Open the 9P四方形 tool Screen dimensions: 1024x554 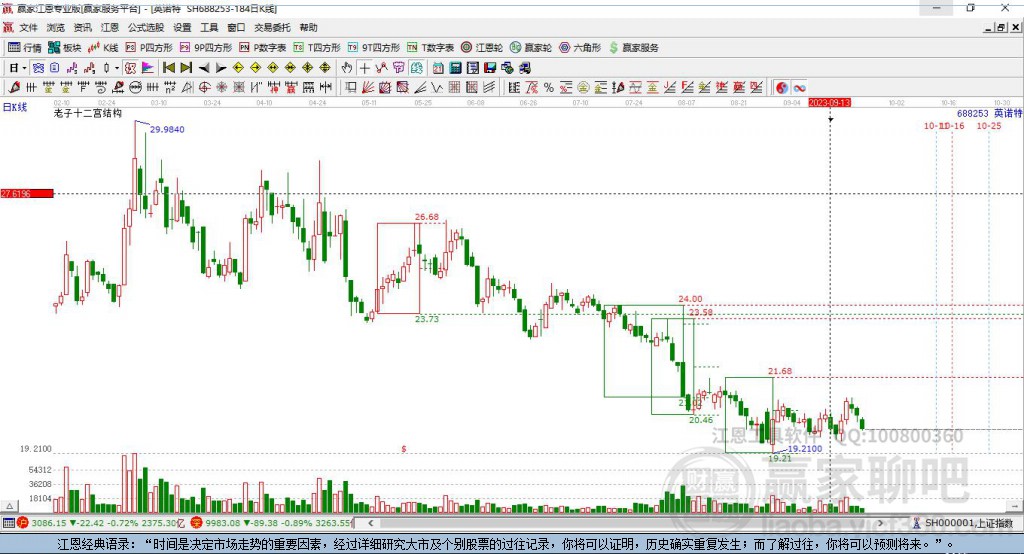point(206,48)
